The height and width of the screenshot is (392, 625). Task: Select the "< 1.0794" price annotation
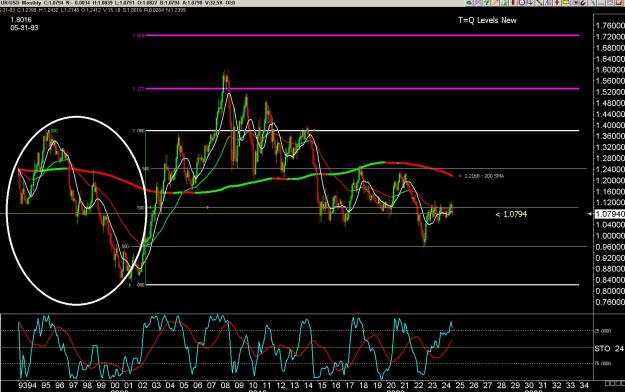click(511, 214)
